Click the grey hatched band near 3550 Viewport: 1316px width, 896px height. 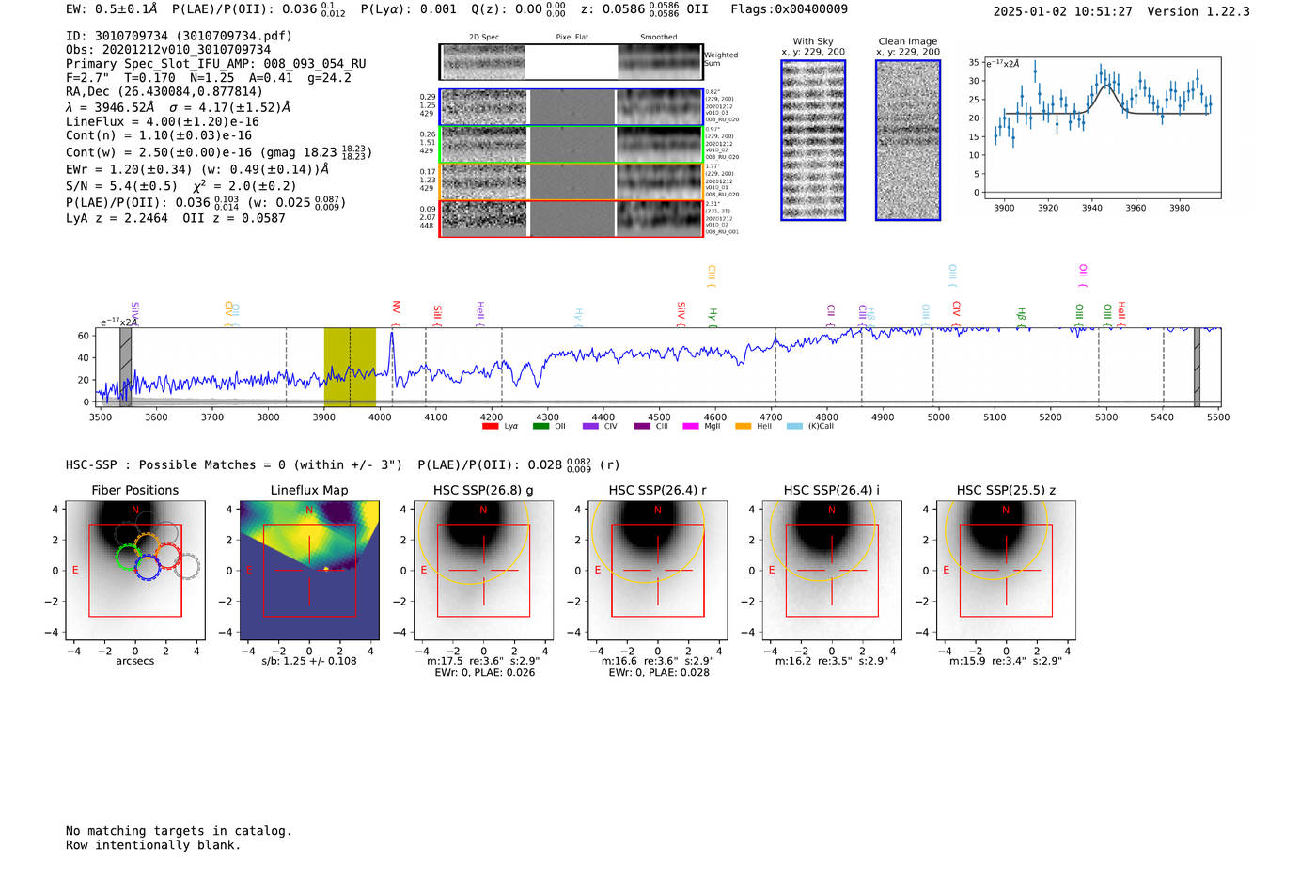point(125,367)
